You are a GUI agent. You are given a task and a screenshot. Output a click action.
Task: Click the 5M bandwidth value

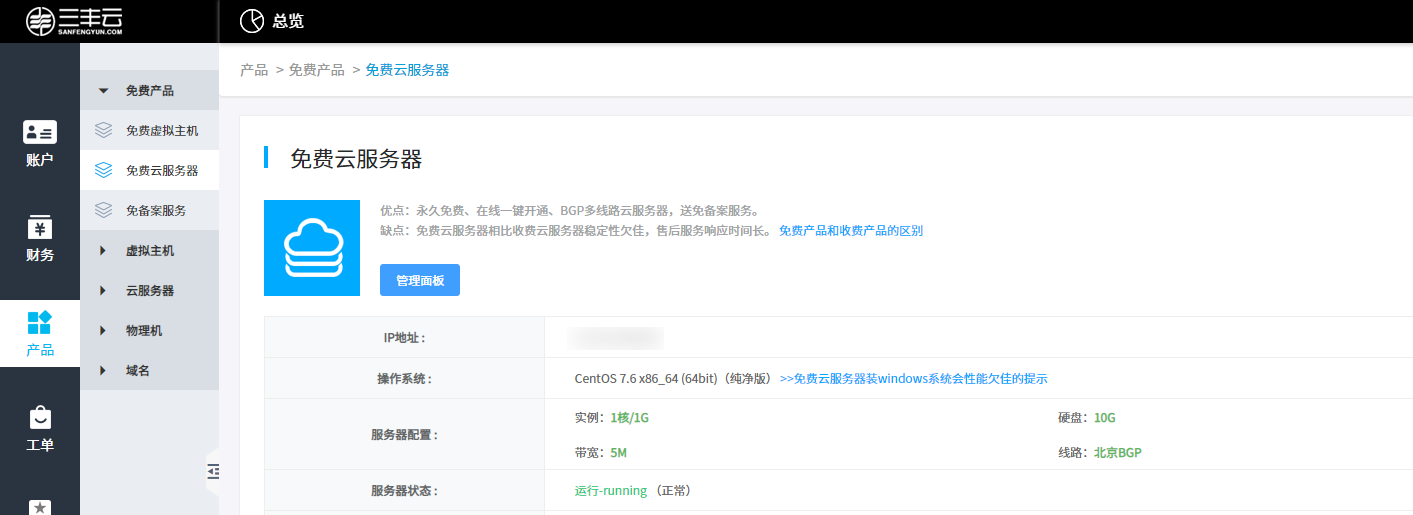619,452
